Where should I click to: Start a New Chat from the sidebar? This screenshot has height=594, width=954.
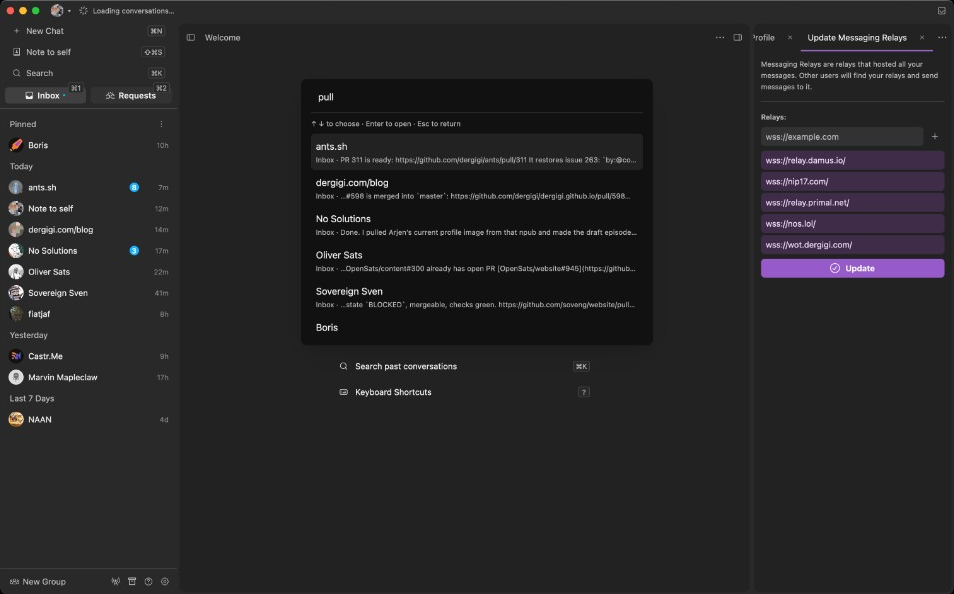click(89, 31)
